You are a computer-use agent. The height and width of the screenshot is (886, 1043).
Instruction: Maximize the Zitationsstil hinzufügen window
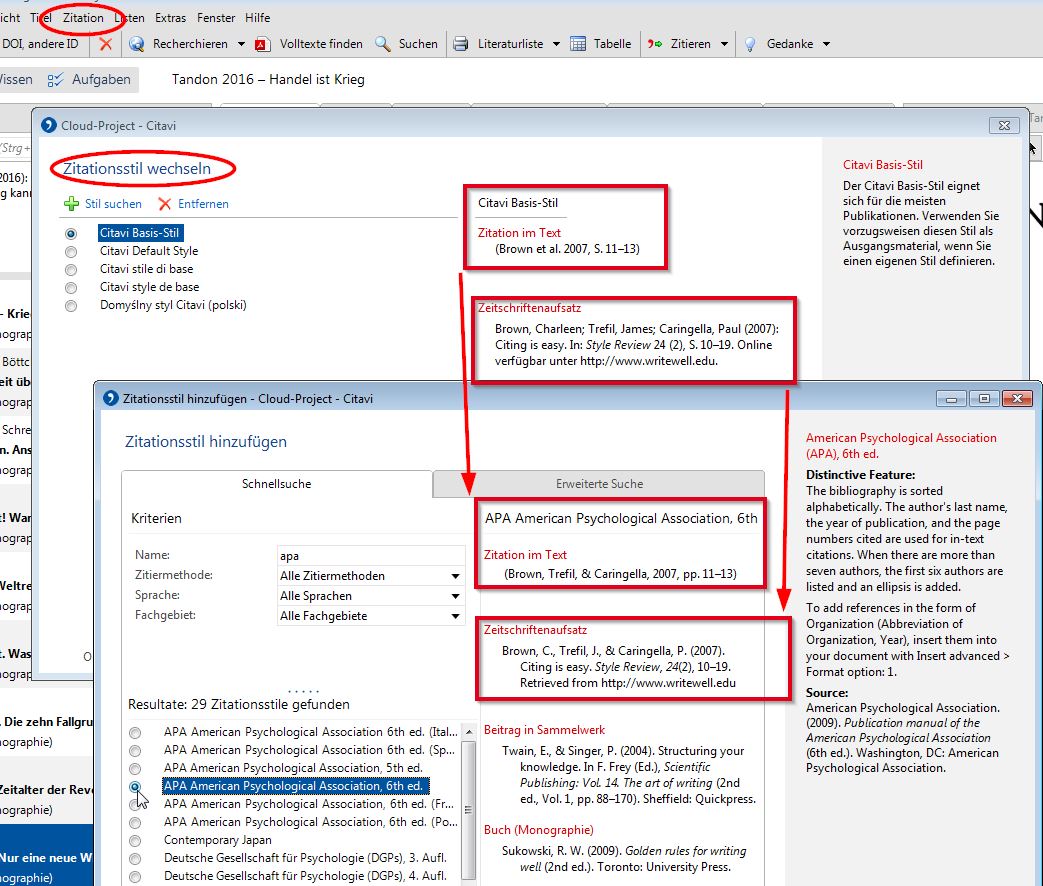click(x=984, y=398)
